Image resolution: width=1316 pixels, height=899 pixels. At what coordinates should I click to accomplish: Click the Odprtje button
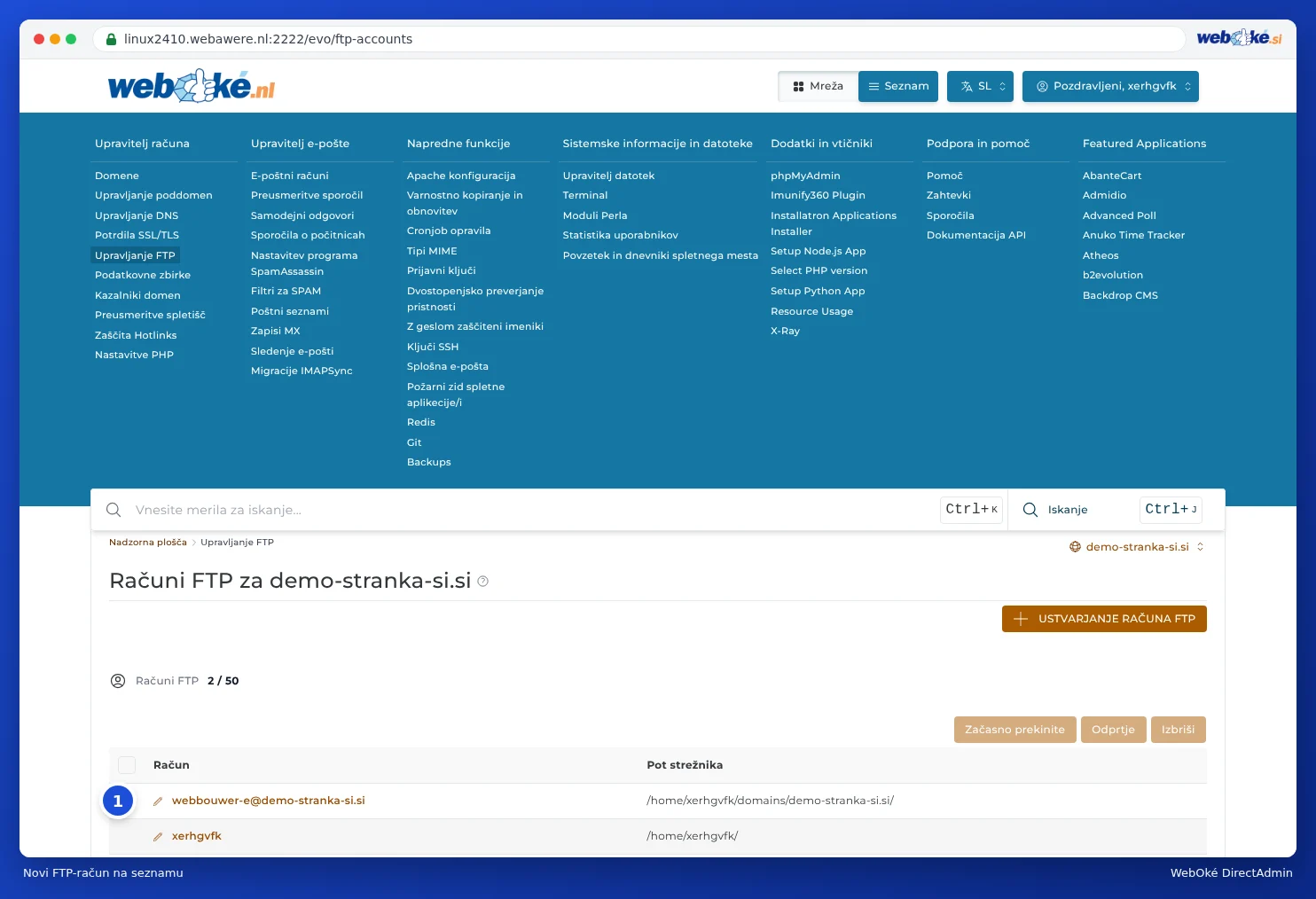coord(1113,730)
